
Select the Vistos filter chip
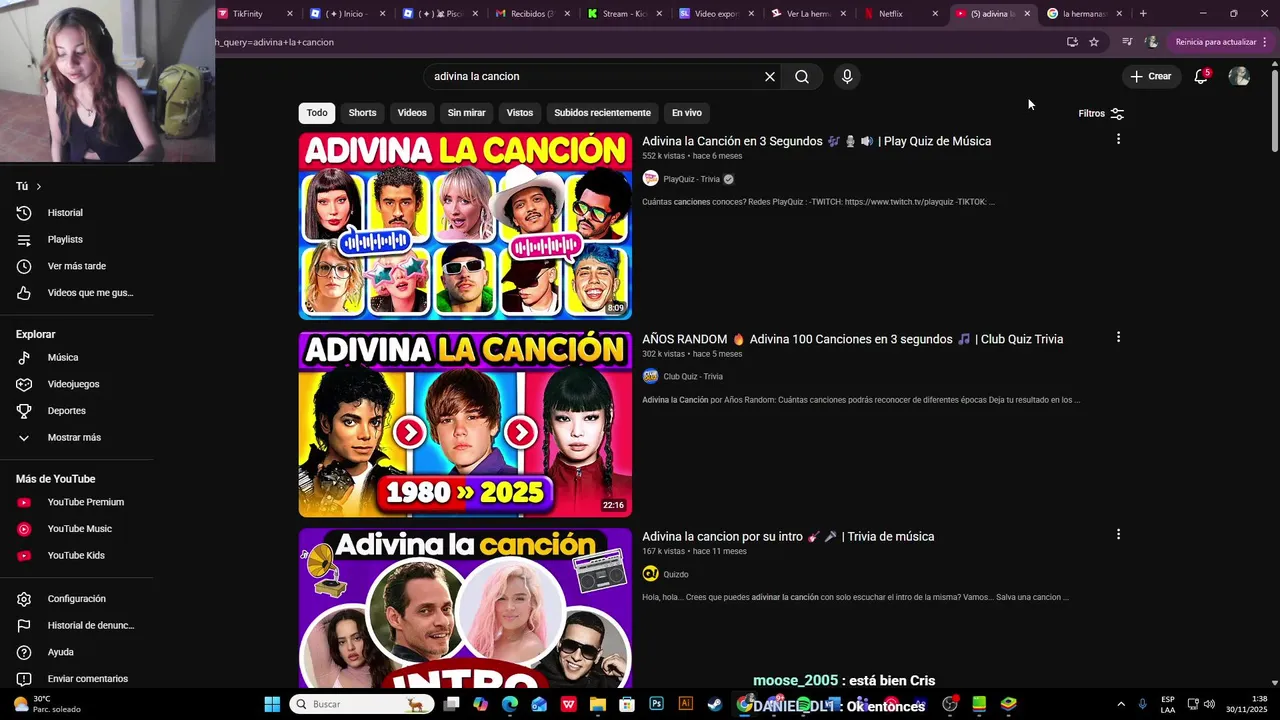click(x=520, y=113)
